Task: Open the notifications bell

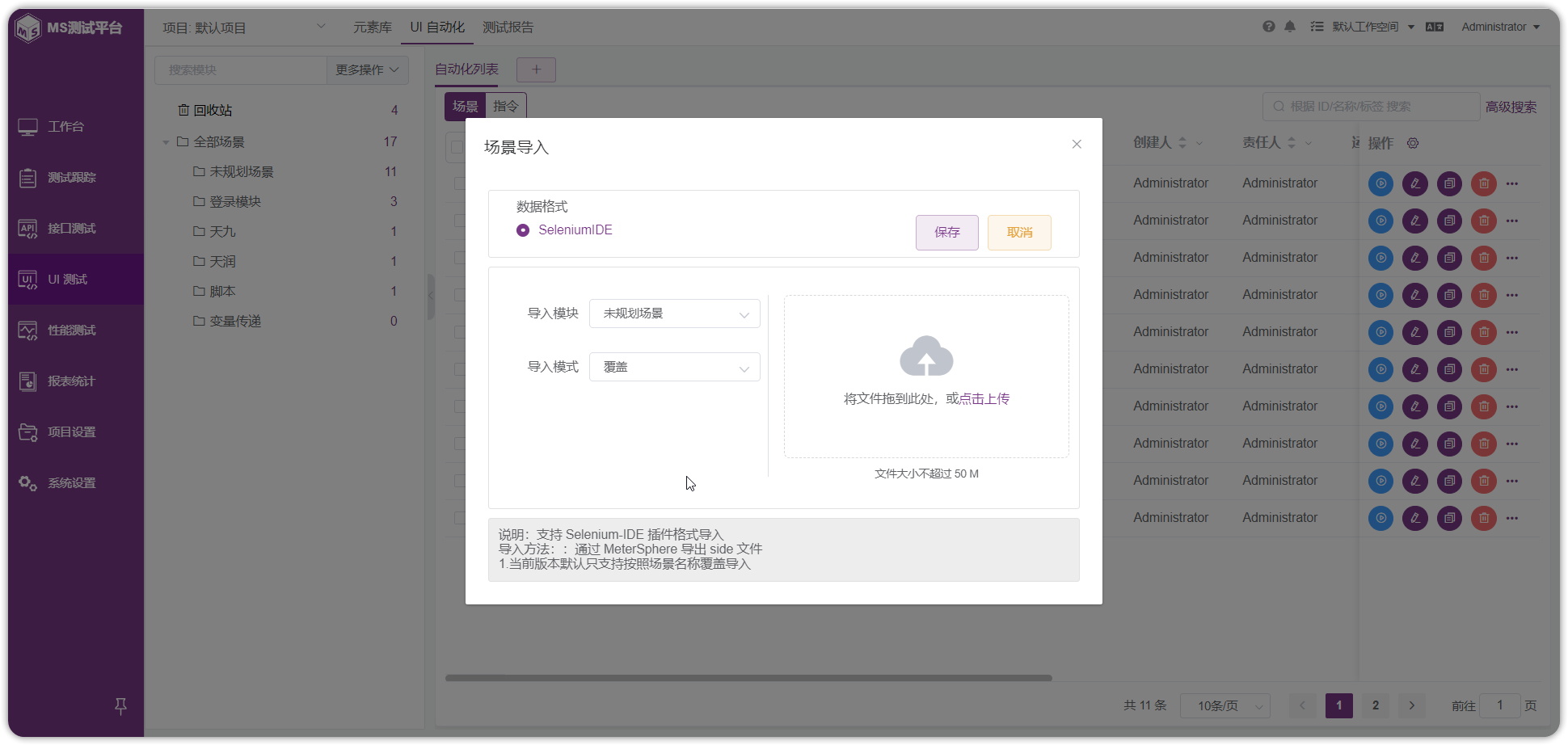Action: pyautogui.click(x=1290, y=27)
